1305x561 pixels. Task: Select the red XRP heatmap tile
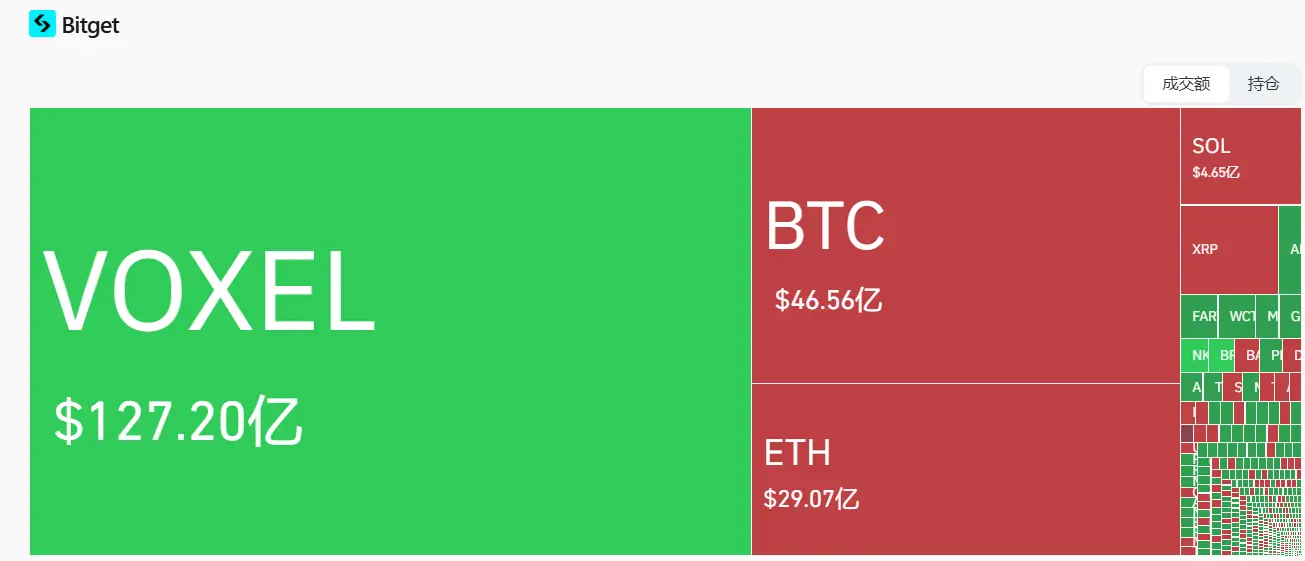[x=1229, y=249]
